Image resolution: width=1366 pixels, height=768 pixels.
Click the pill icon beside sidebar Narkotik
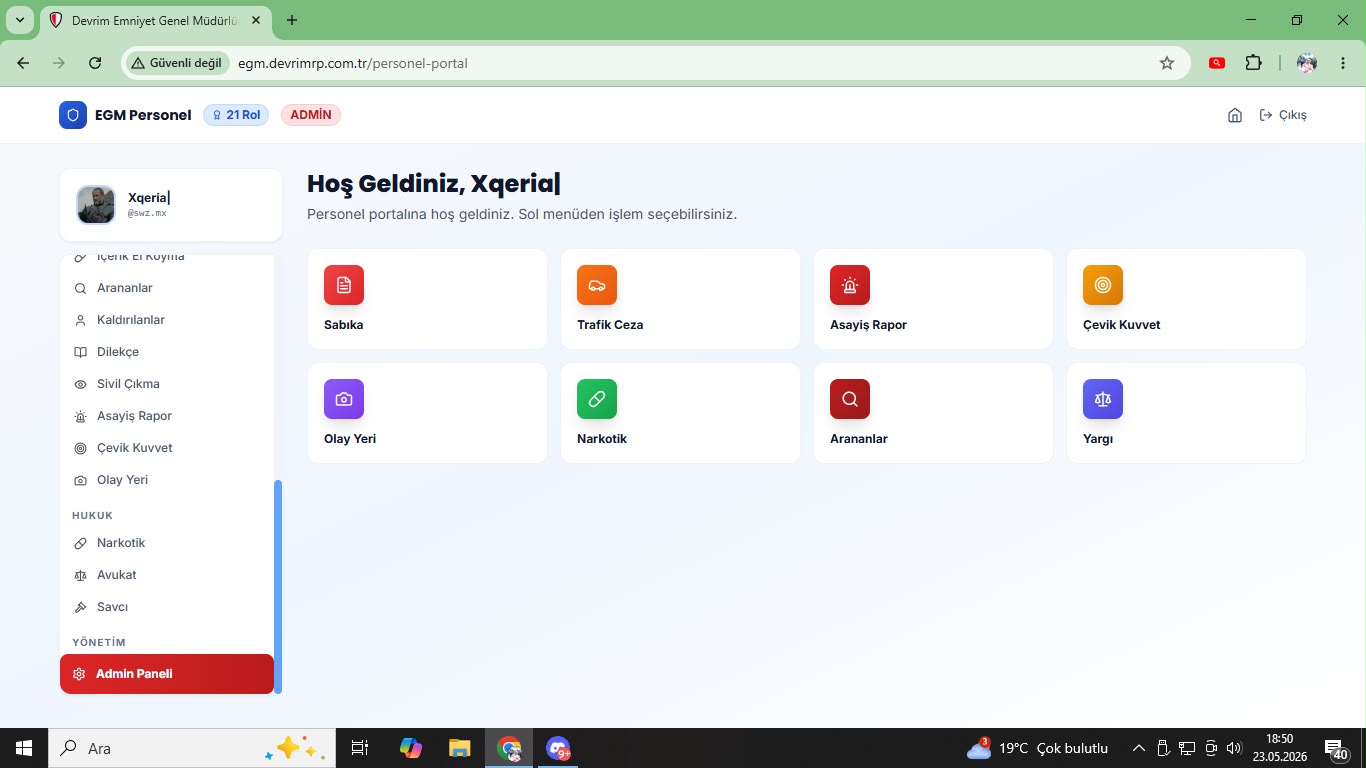tap(81, 543)
